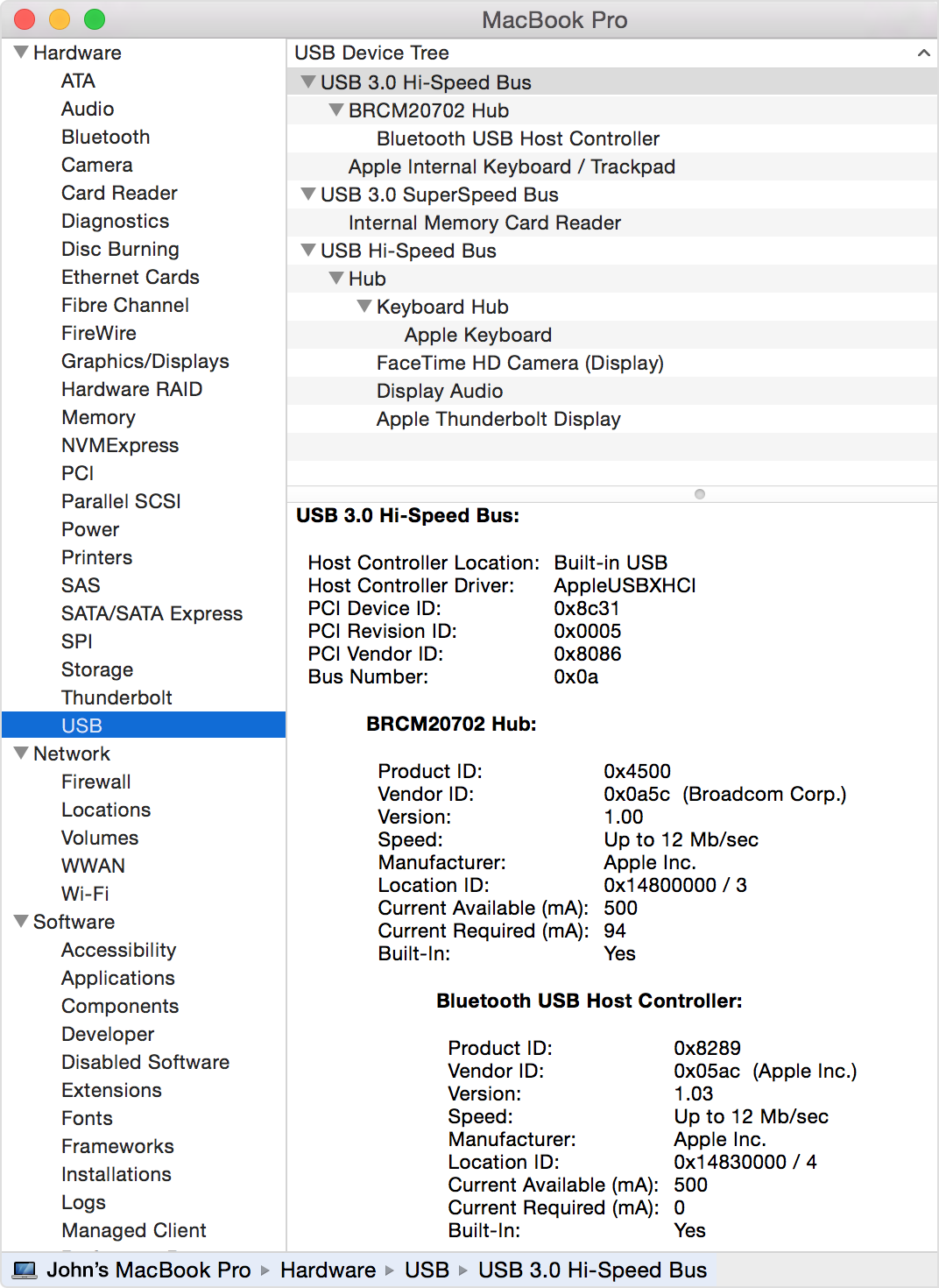This screenshot has height=1288, width=939.
Task: Select Audio in the sidebar
Action: coord(88,110)
